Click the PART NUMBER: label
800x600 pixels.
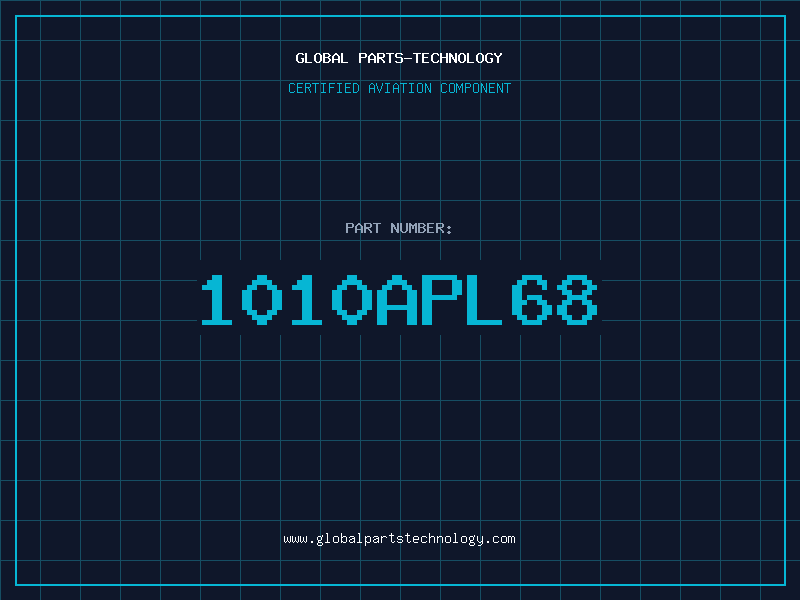pos(399,228)
